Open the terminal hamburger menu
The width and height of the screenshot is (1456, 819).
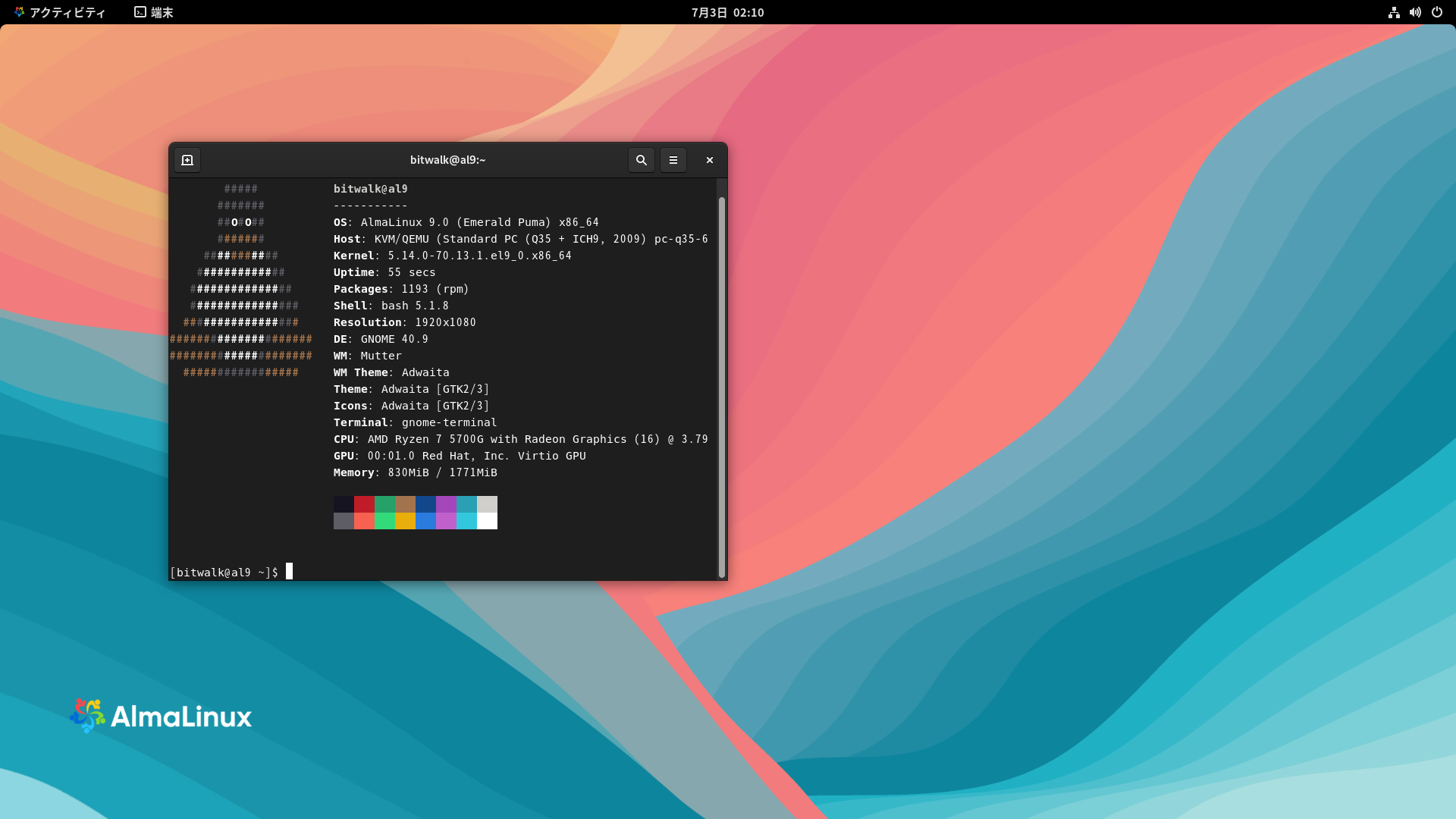(673, 160)
